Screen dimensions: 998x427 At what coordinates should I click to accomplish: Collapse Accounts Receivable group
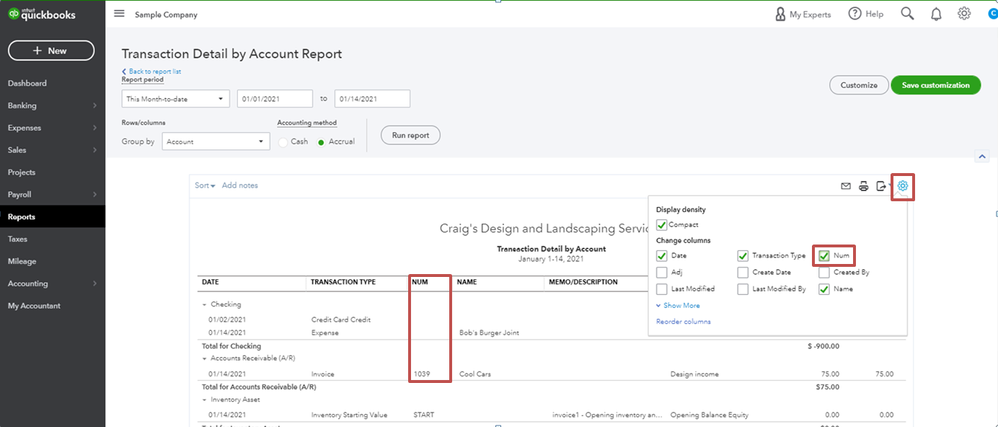(206, 358)
